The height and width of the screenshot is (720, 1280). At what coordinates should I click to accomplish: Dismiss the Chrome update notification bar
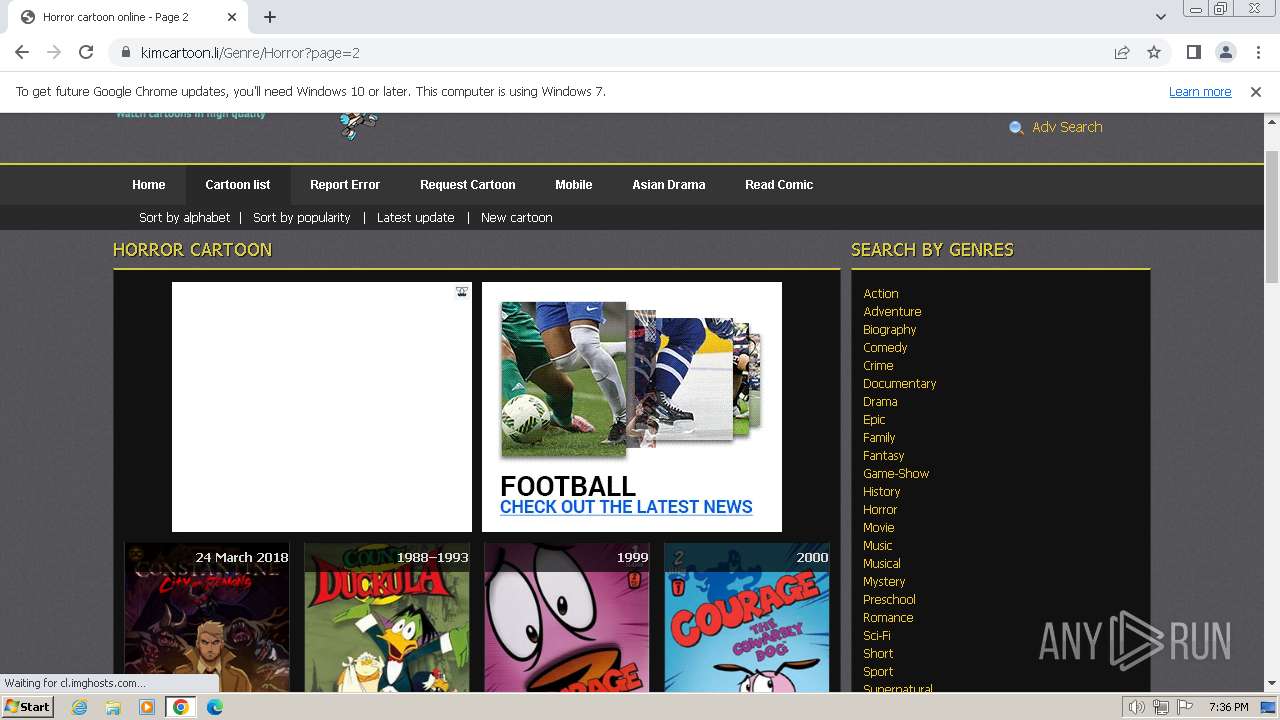[1256, 91]
